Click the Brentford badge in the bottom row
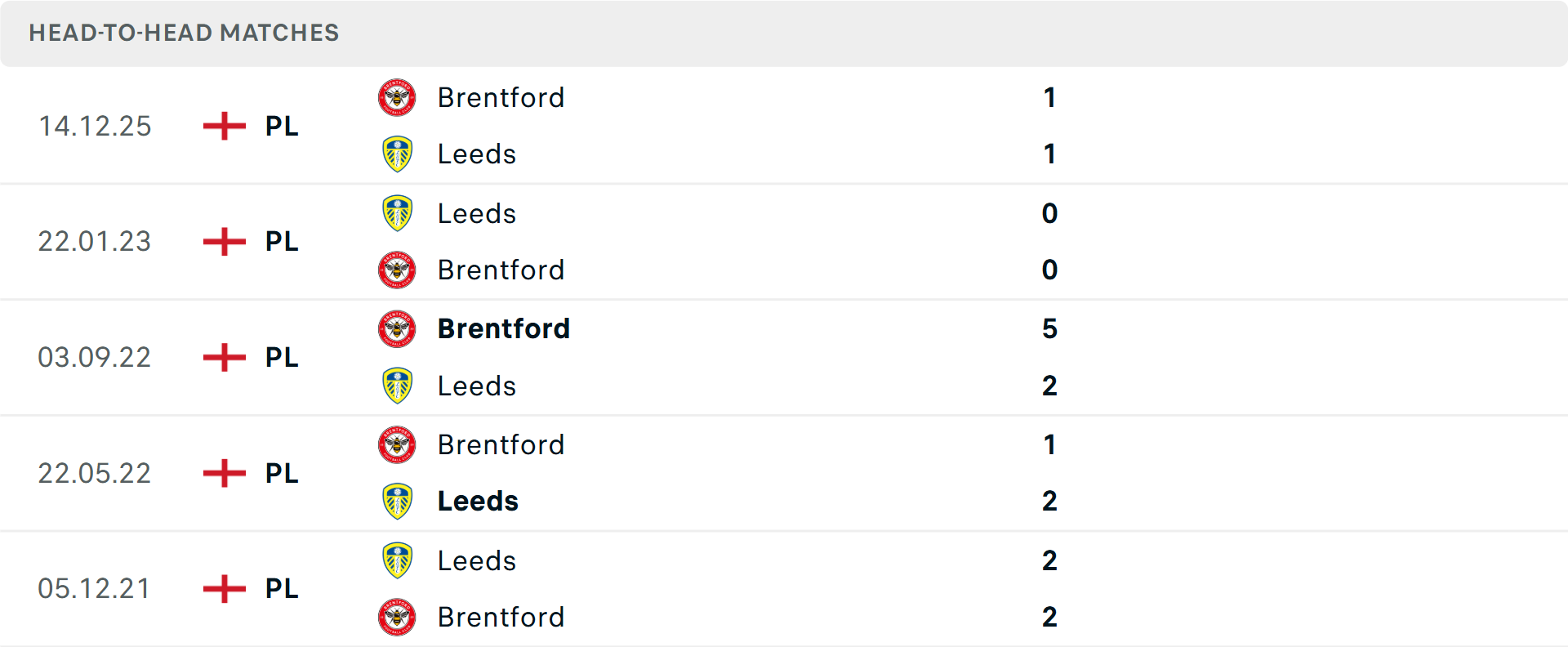 [397, 618]
